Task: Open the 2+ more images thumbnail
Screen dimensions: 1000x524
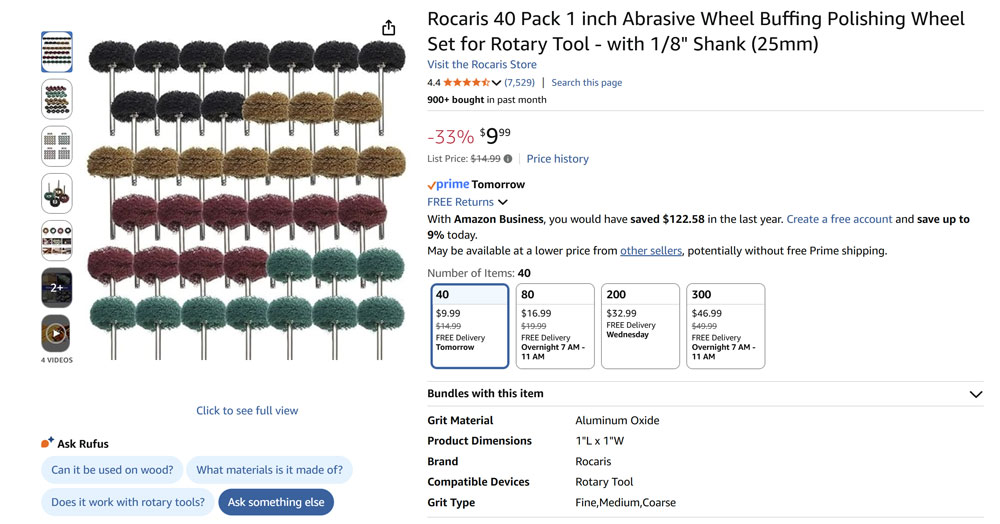Action: pyautogui.click(x=56, y=287)
